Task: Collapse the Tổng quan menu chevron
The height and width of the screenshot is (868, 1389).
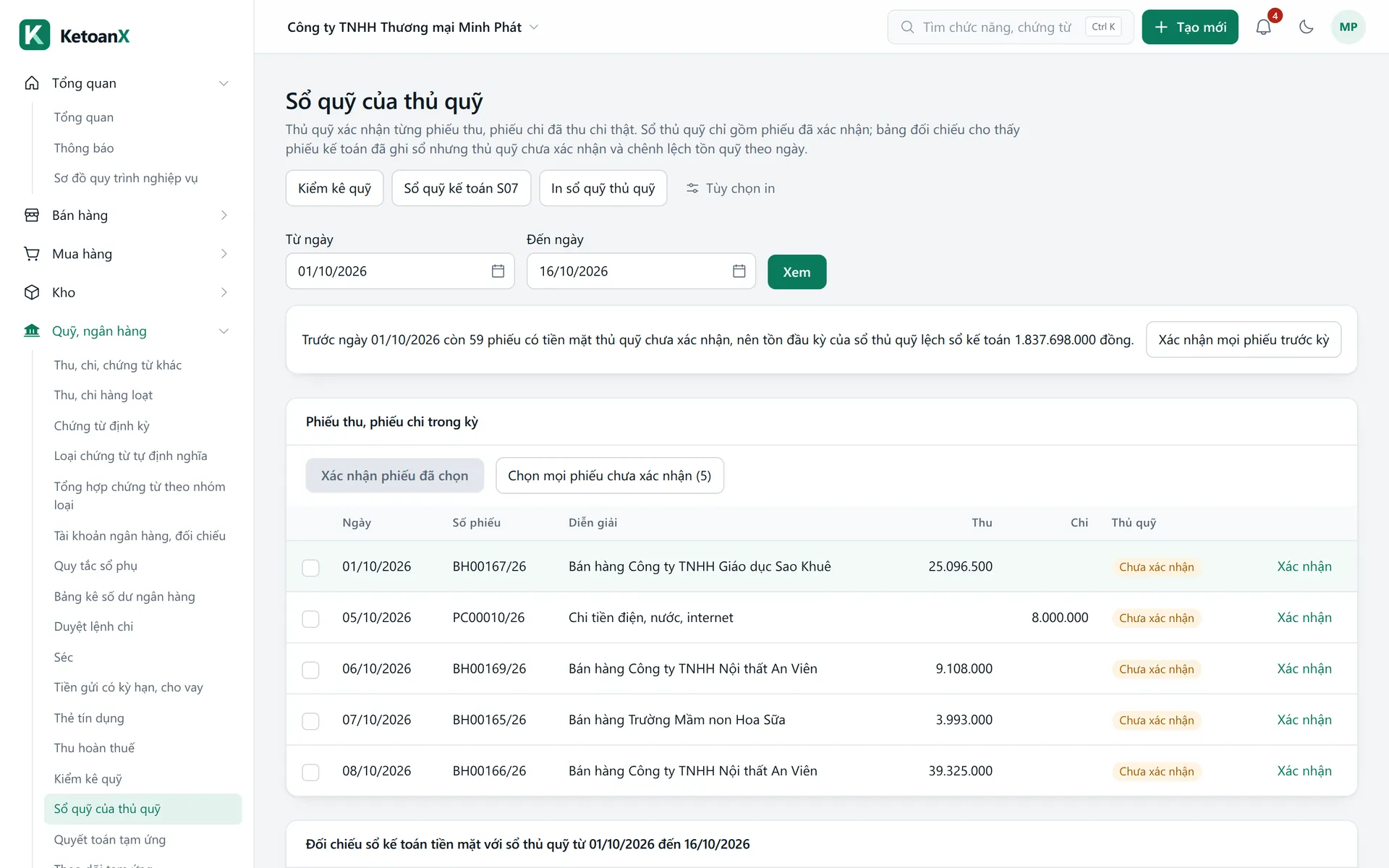Action: point(224,83)
